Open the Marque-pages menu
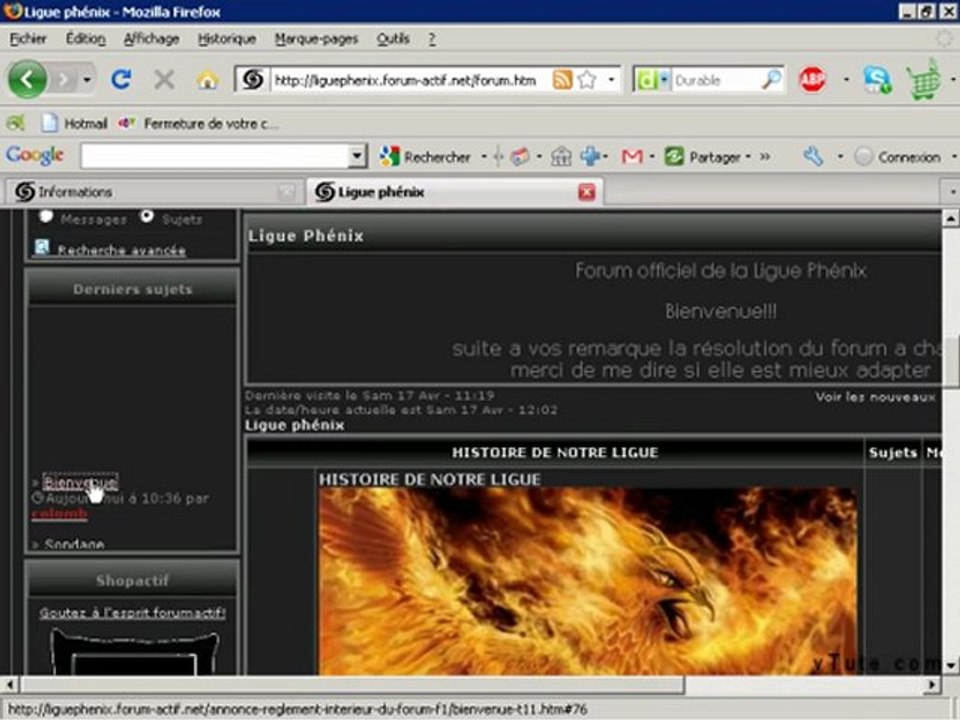This screenshot has height=720, width=960. (316, 39)
